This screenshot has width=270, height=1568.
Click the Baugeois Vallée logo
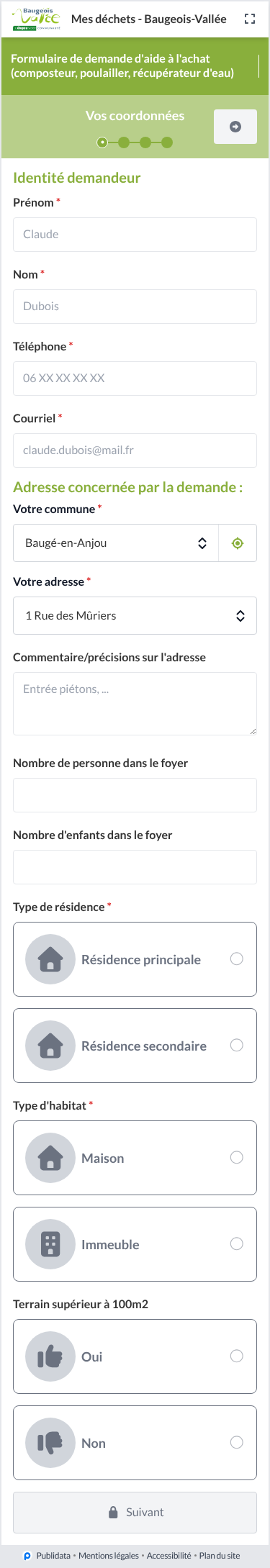(x=36, y=19)
